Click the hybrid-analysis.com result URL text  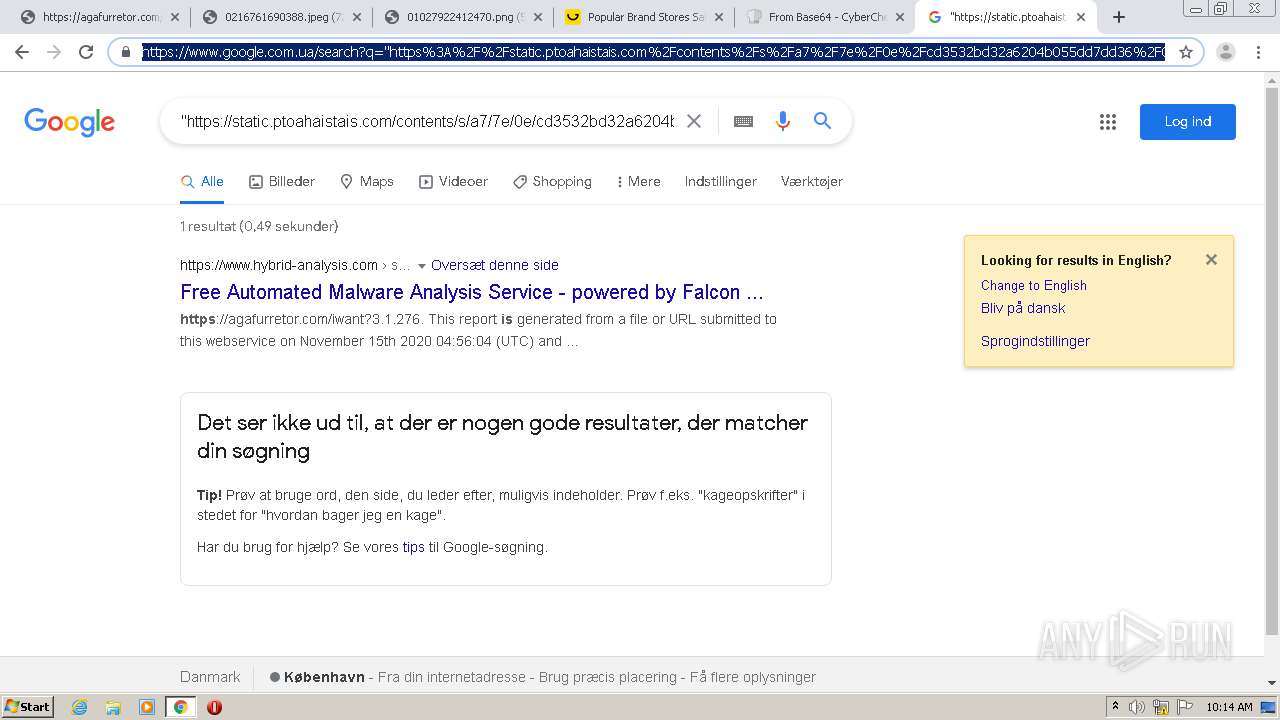[x=279, y=265]
